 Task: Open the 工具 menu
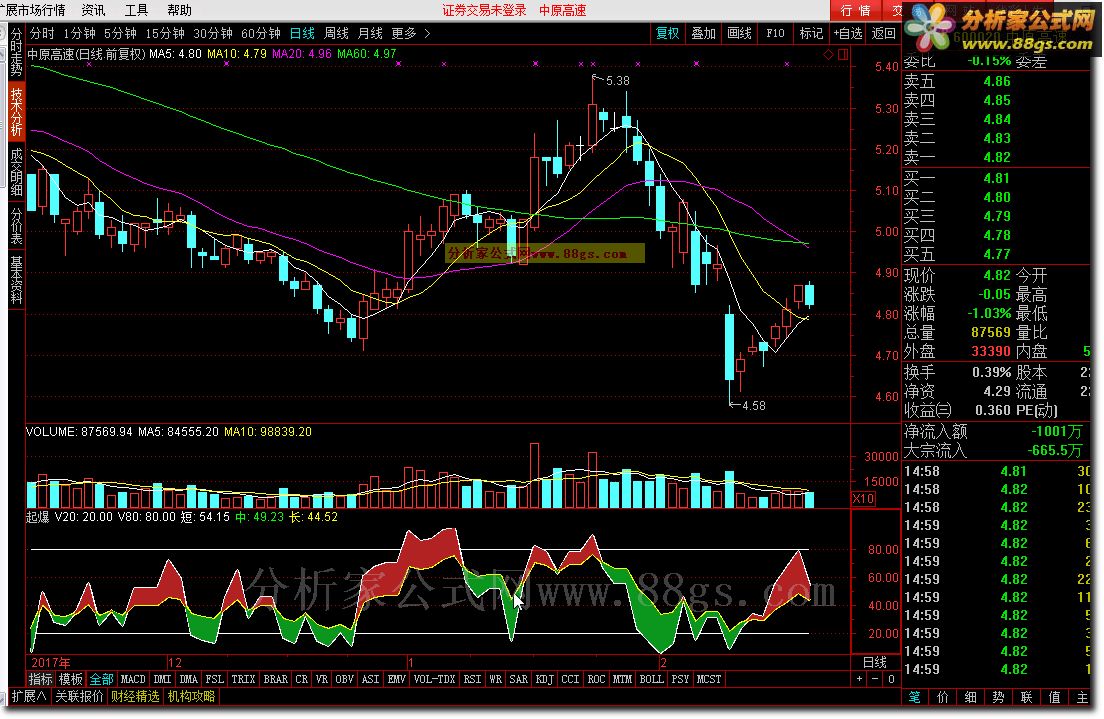(136, 10)
